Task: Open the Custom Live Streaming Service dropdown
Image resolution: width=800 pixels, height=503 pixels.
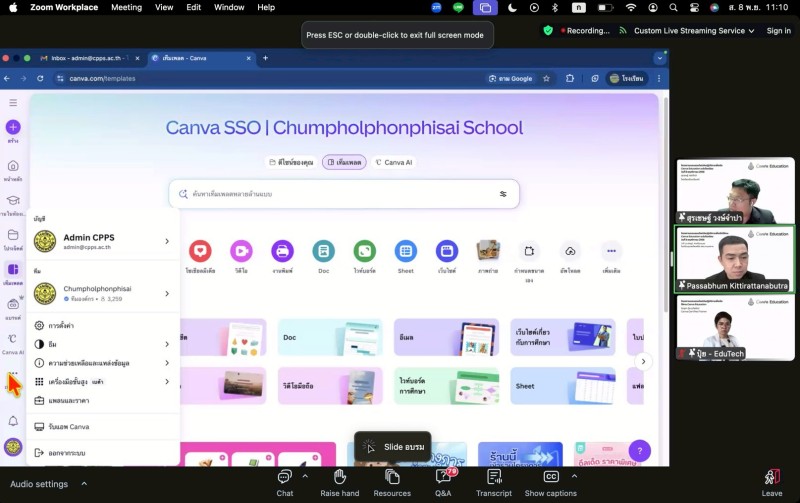Action: tap(695, 31)
